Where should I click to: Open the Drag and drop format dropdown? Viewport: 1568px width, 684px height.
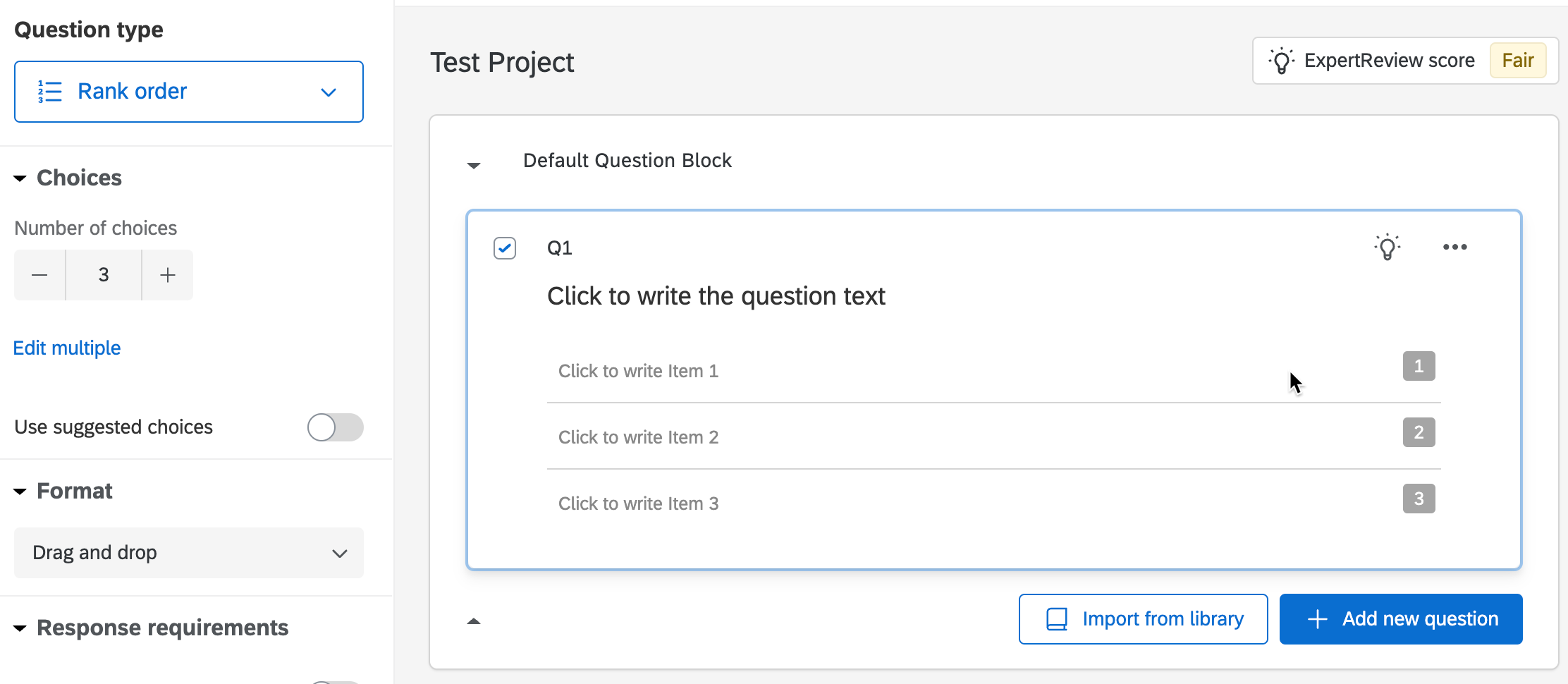[x=189, y=553]
